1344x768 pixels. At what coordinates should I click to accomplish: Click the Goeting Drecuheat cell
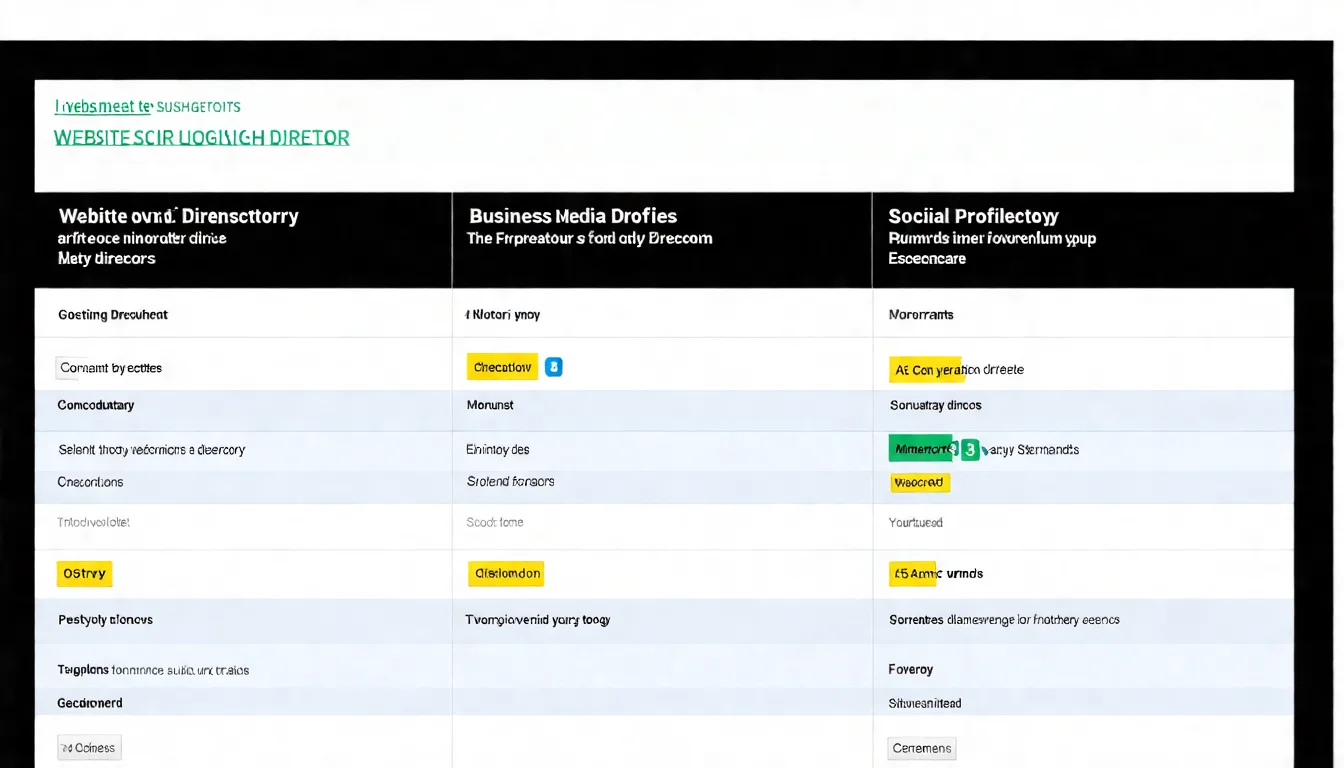113,315
